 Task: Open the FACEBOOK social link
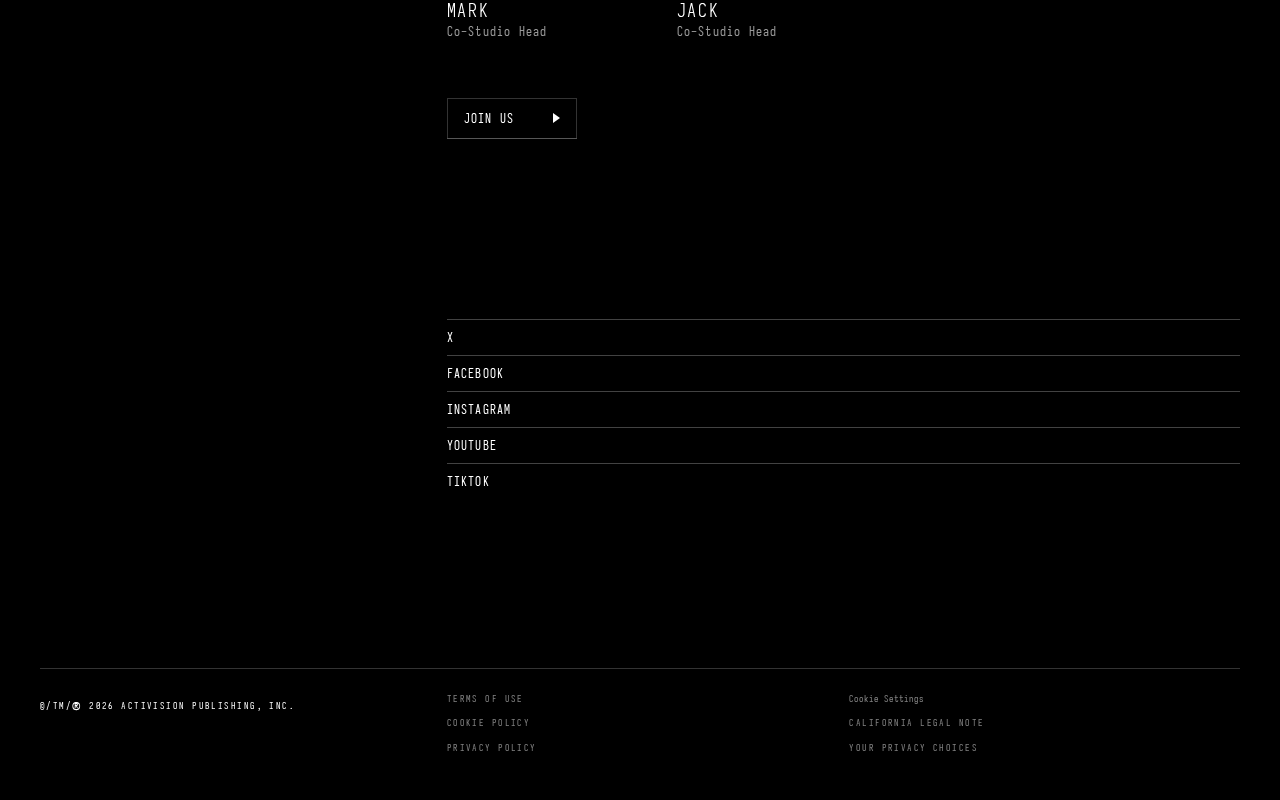475,374
